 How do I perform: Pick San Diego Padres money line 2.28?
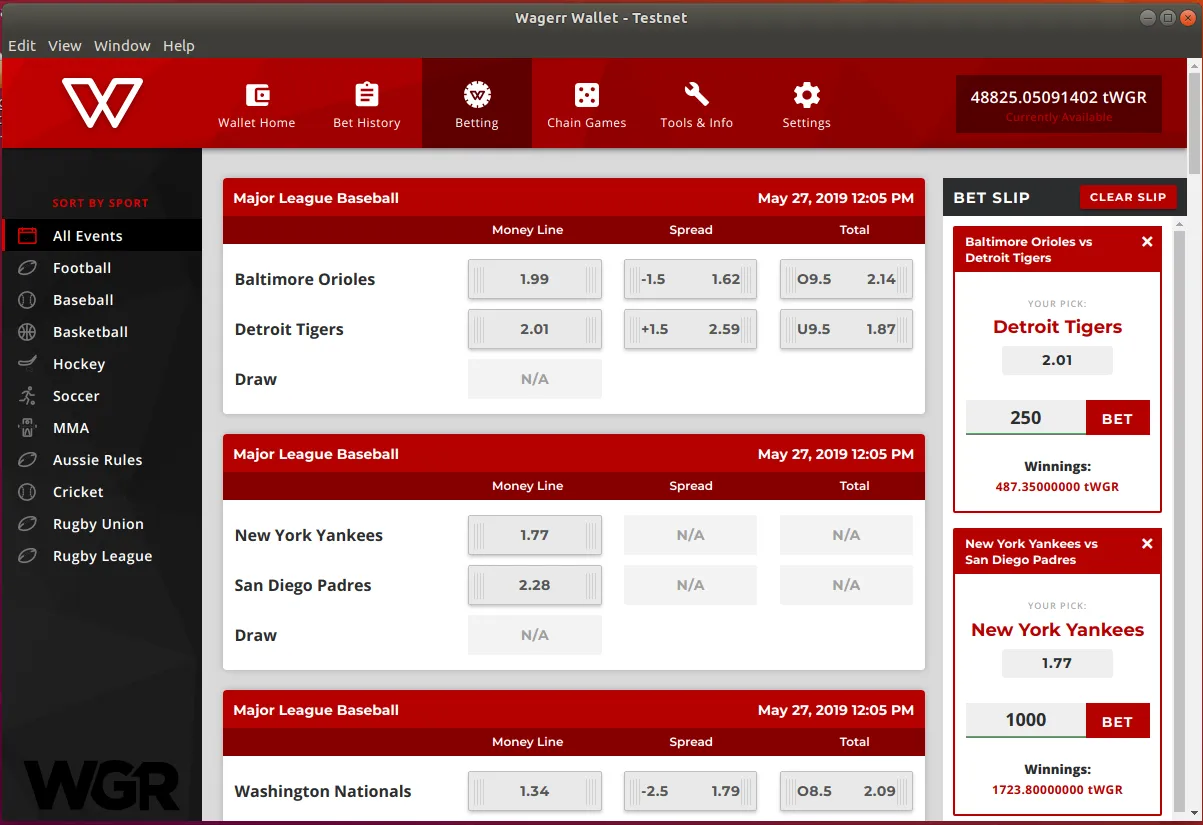coord(535,585)
